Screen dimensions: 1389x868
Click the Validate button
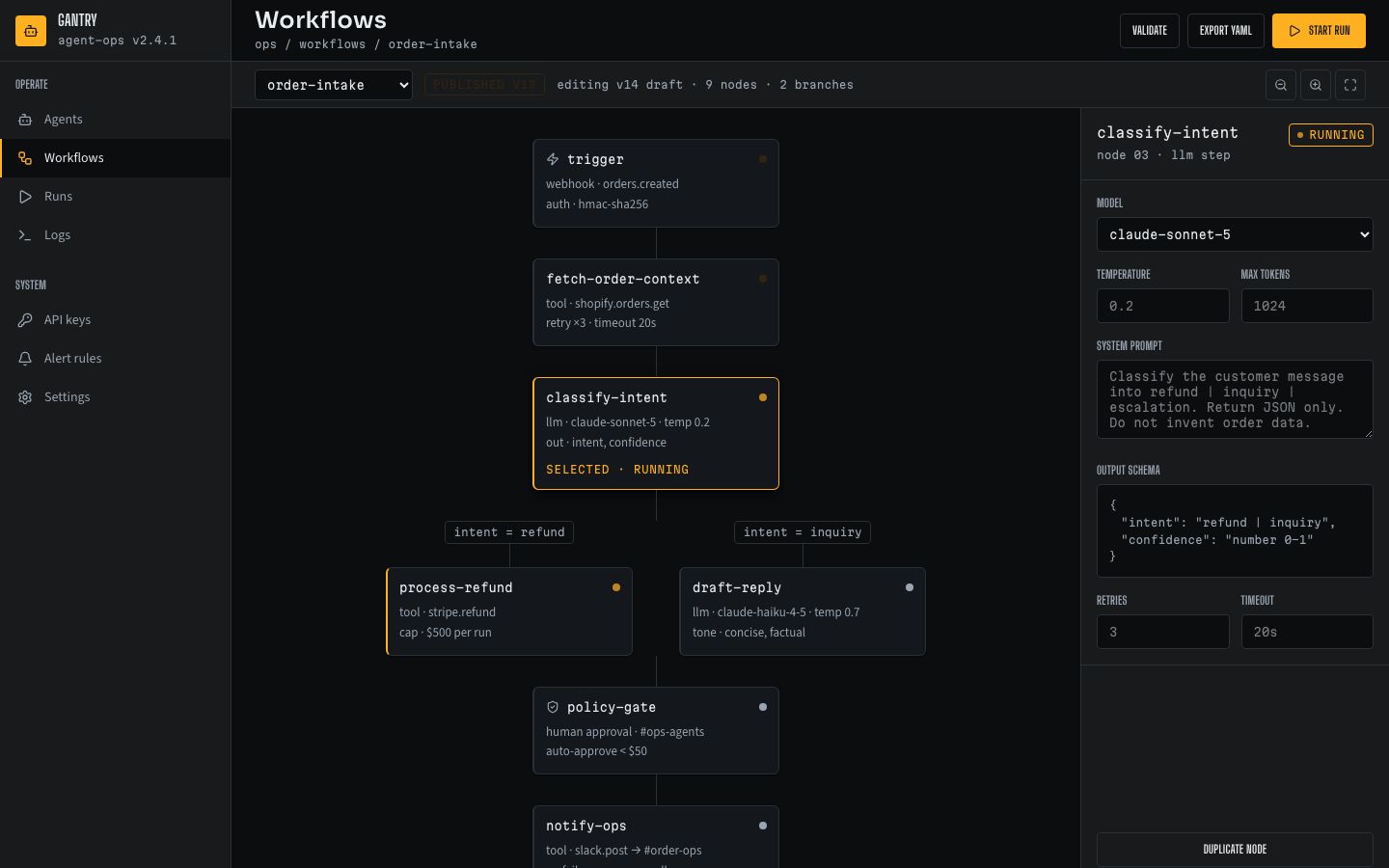click(x=1150, y=31)
